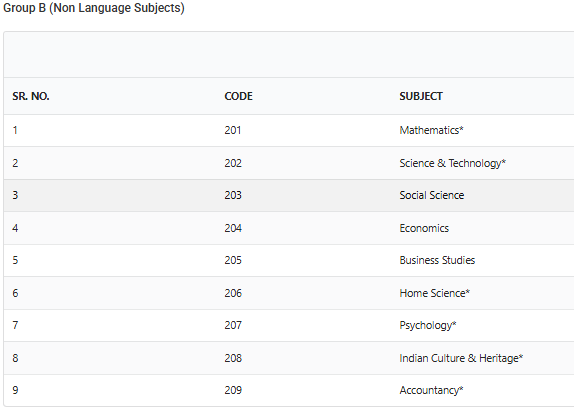Image resolution: width=574 pixels, height=411 pixels.
Task: Click the code 209 cell
Action: [233, 390]
